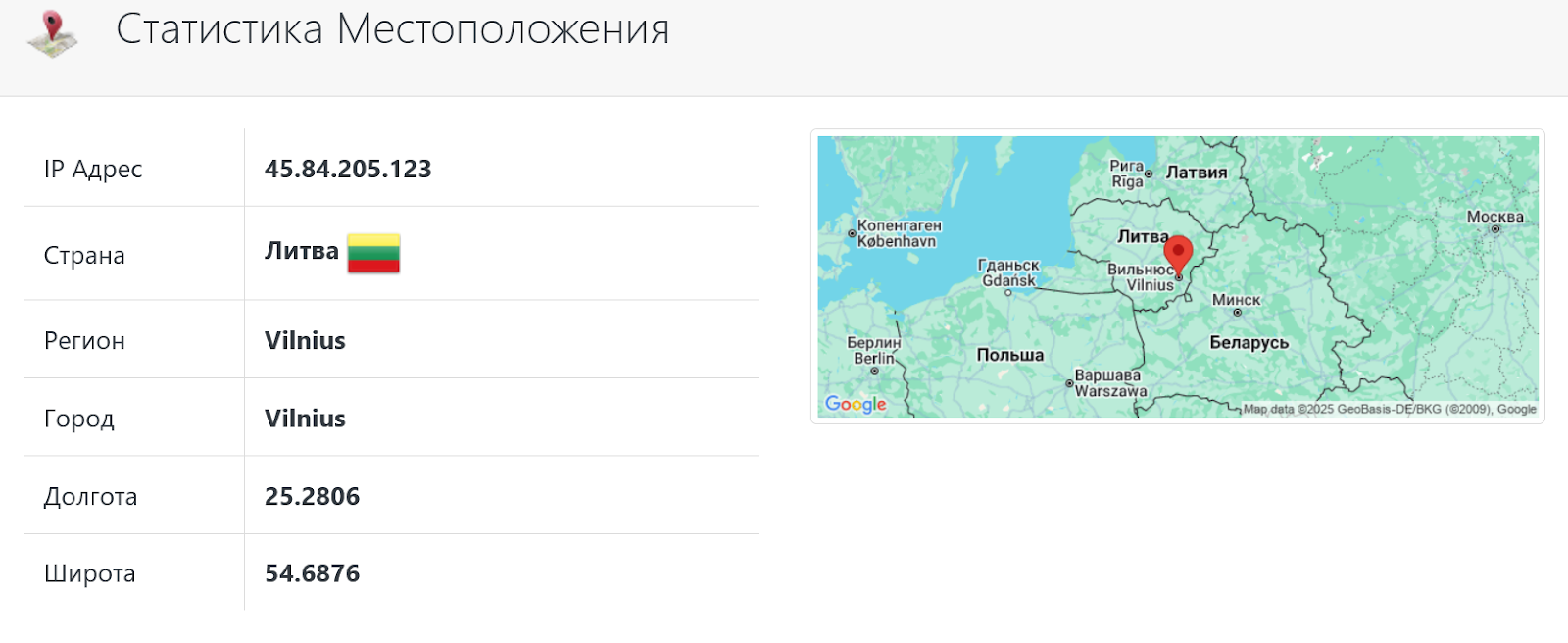This screenshot has height=643, width=1568.
Task: Click the longitude value 25.2806
Action: [312, 496]
